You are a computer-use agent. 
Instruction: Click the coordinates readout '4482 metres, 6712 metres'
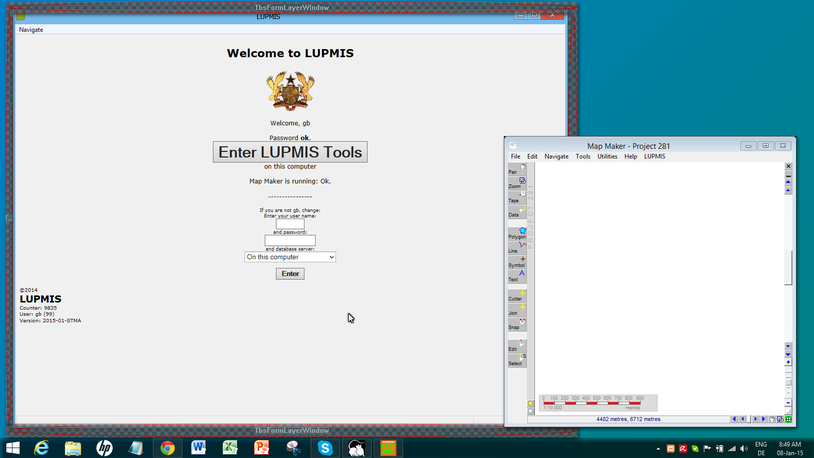[628, 419]
